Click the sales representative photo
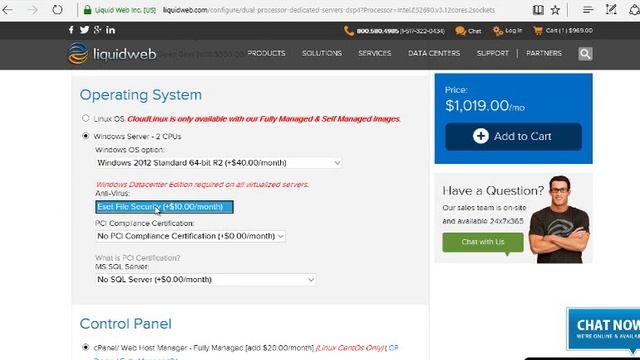This screenshot has width=640, height=360. tap(559, 219)
